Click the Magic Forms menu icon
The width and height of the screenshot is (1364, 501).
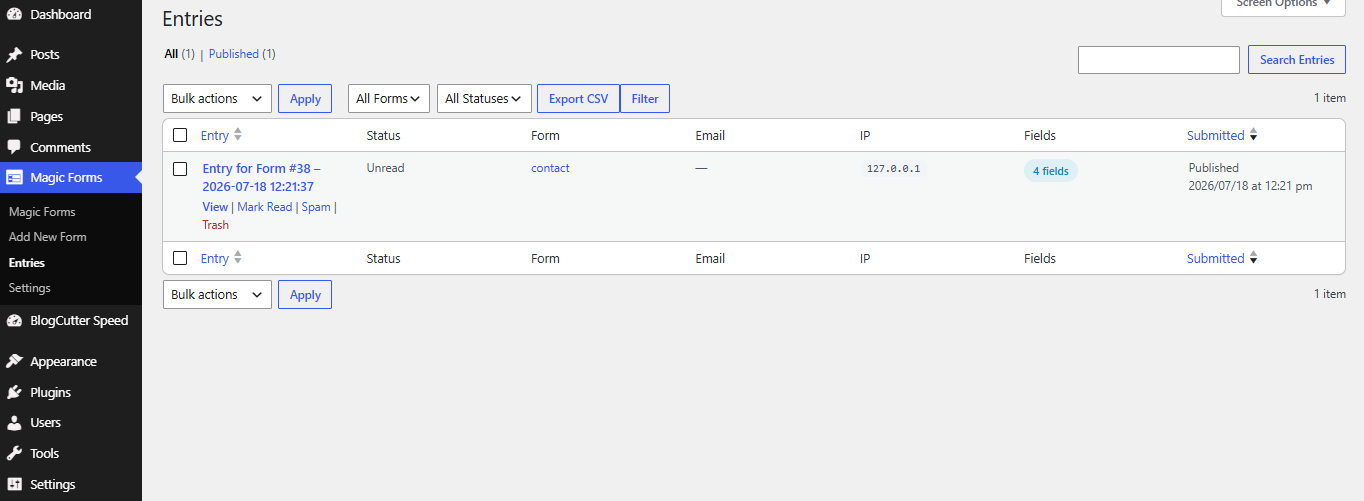14,177
